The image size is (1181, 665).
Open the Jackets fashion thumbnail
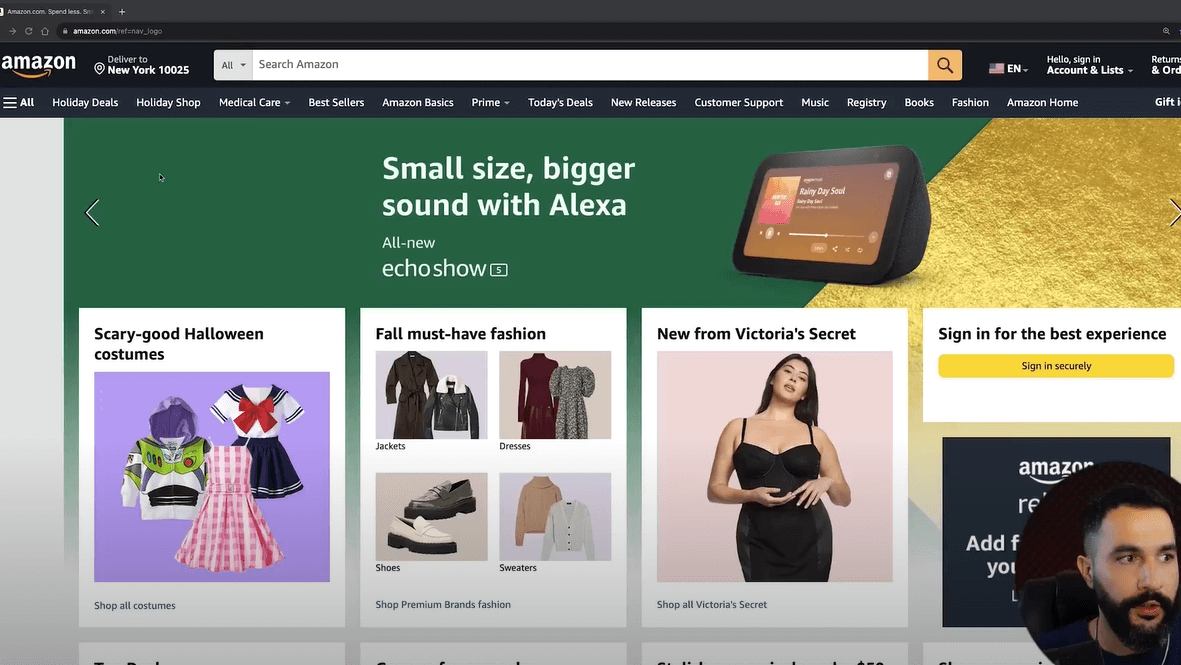pos(432,395)
